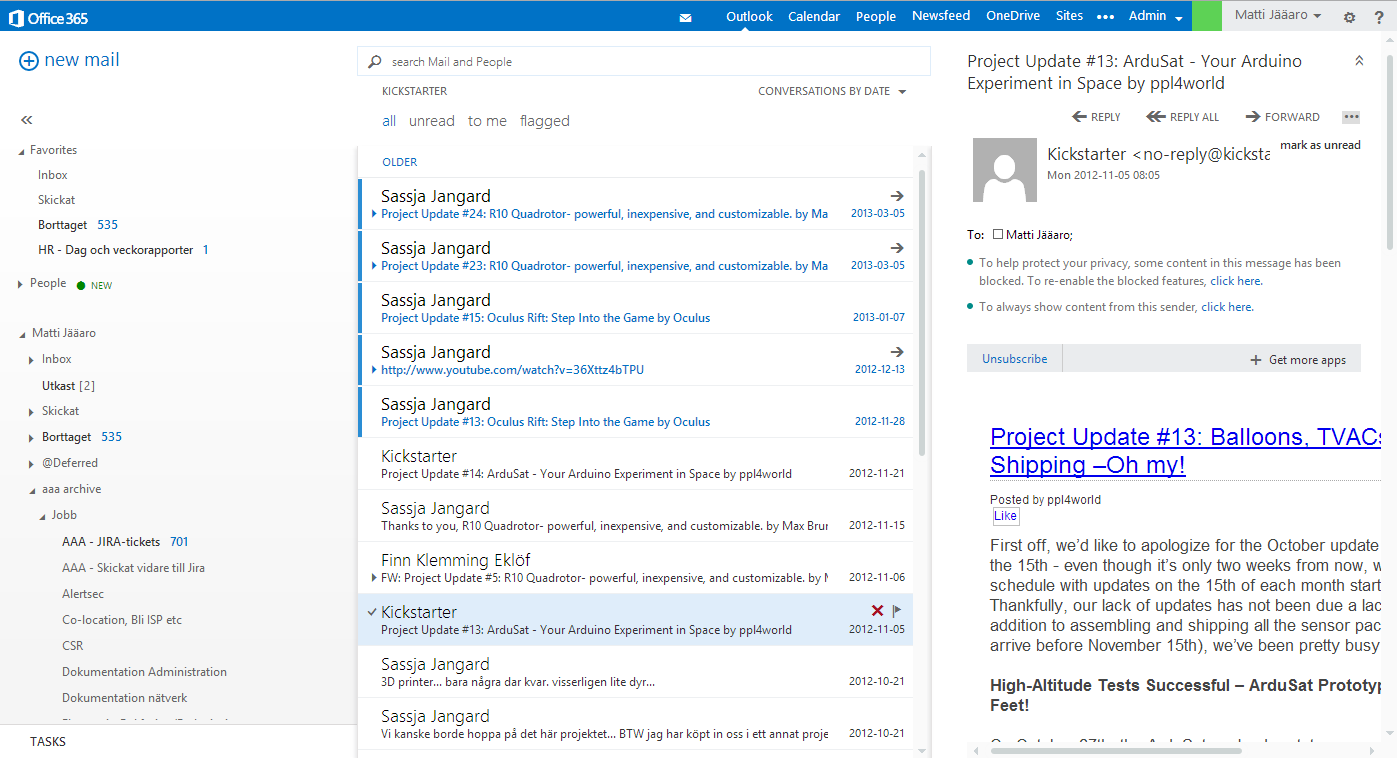1397x758 pixels.
Task: Open the mail envelope icon in top bar
Action: (x=685, y=17)
